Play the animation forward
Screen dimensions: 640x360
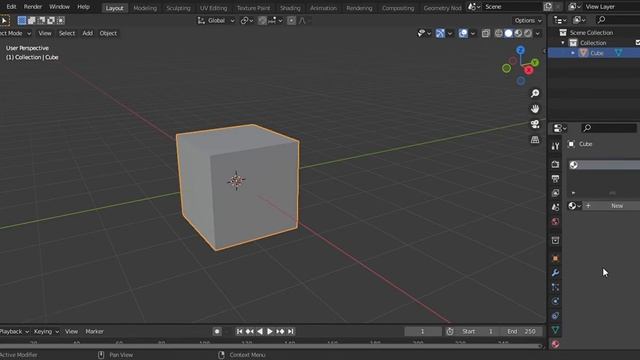[270, 331]
